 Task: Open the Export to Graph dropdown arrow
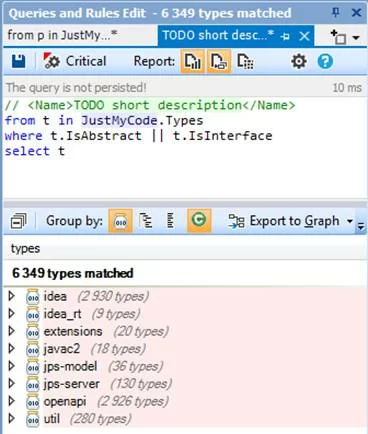coord(349,221)
